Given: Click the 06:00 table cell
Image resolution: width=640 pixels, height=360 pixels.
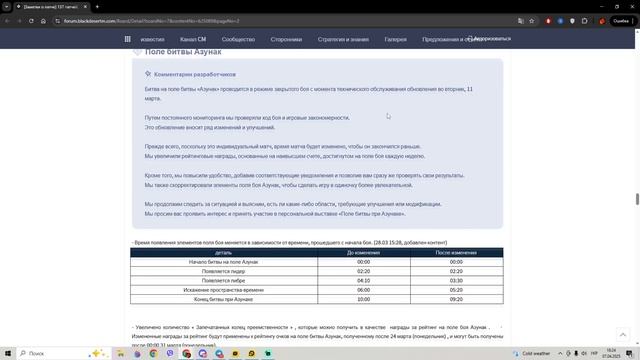Looking at the screenshot, I should (x=363, y=290).
